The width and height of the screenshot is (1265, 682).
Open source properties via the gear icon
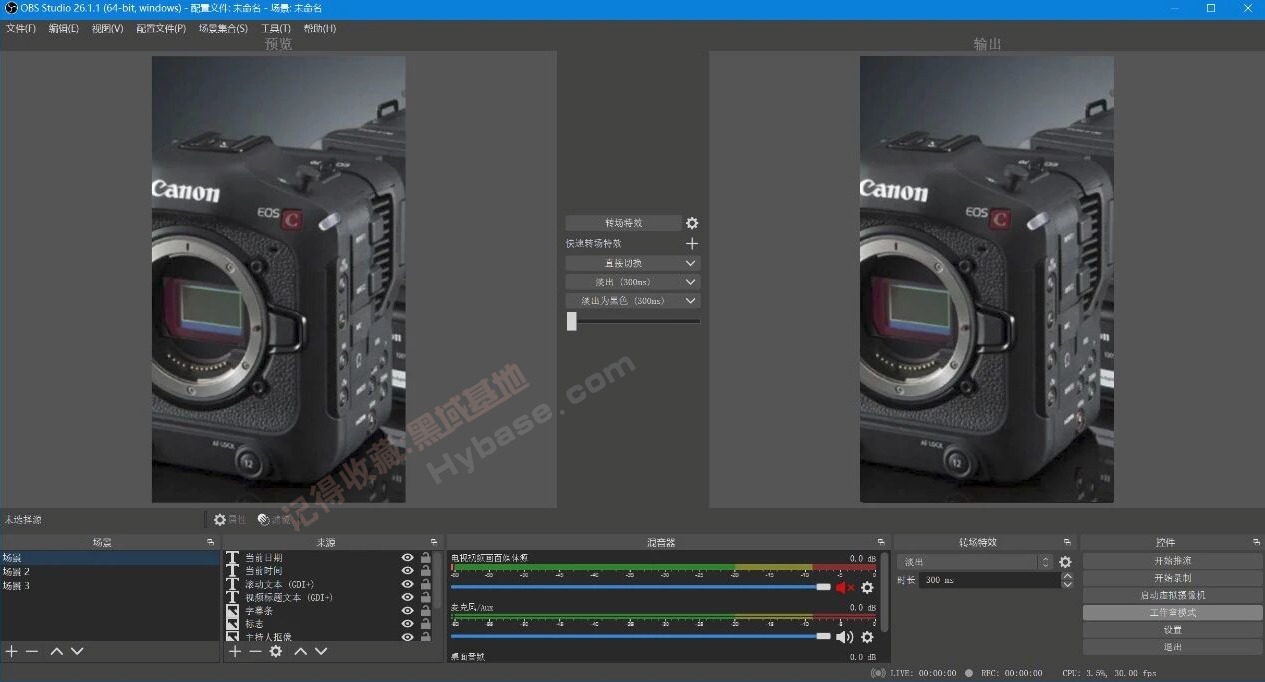276,651
